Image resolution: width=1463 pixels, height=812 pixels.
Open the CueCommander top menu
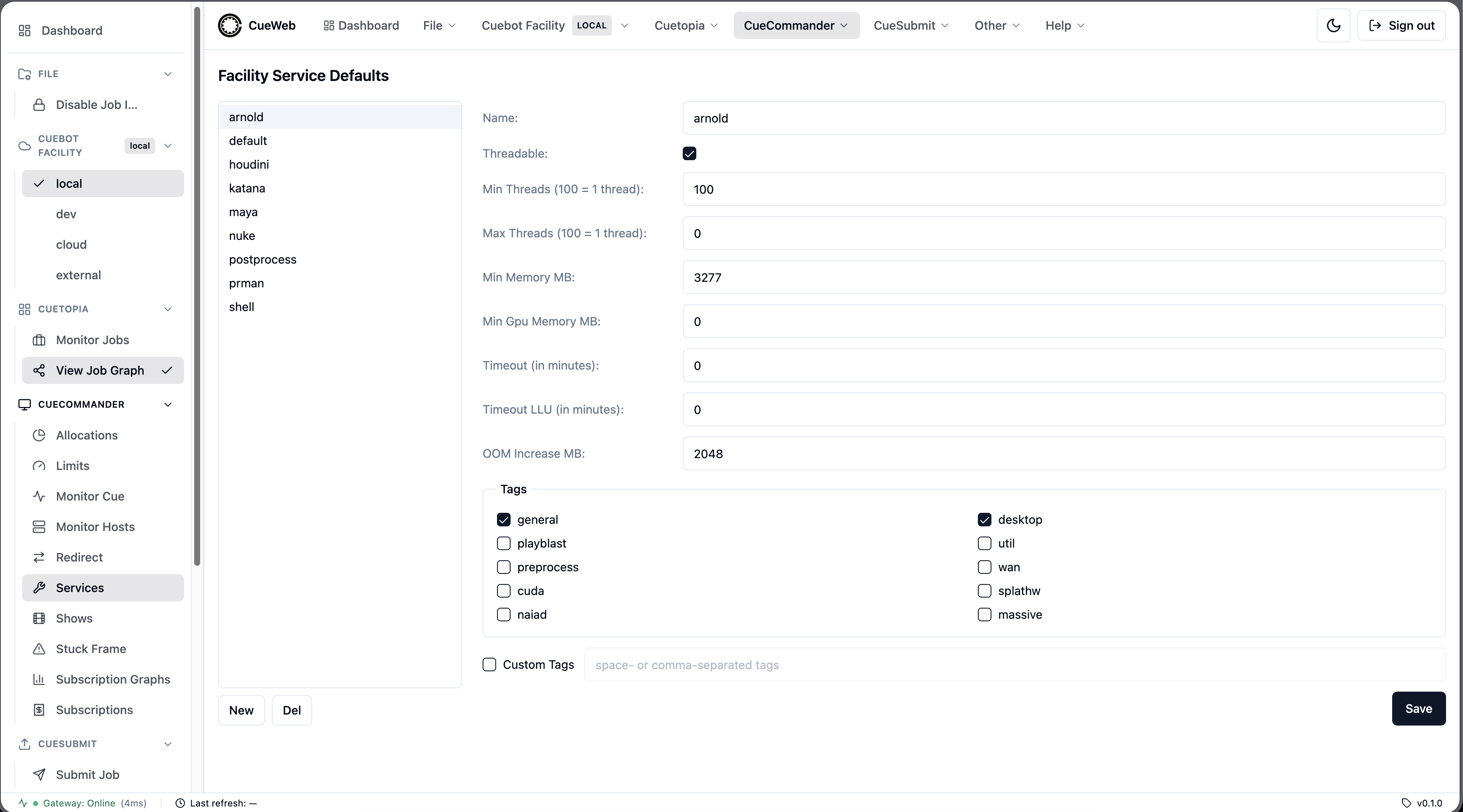tap(796, 25)
